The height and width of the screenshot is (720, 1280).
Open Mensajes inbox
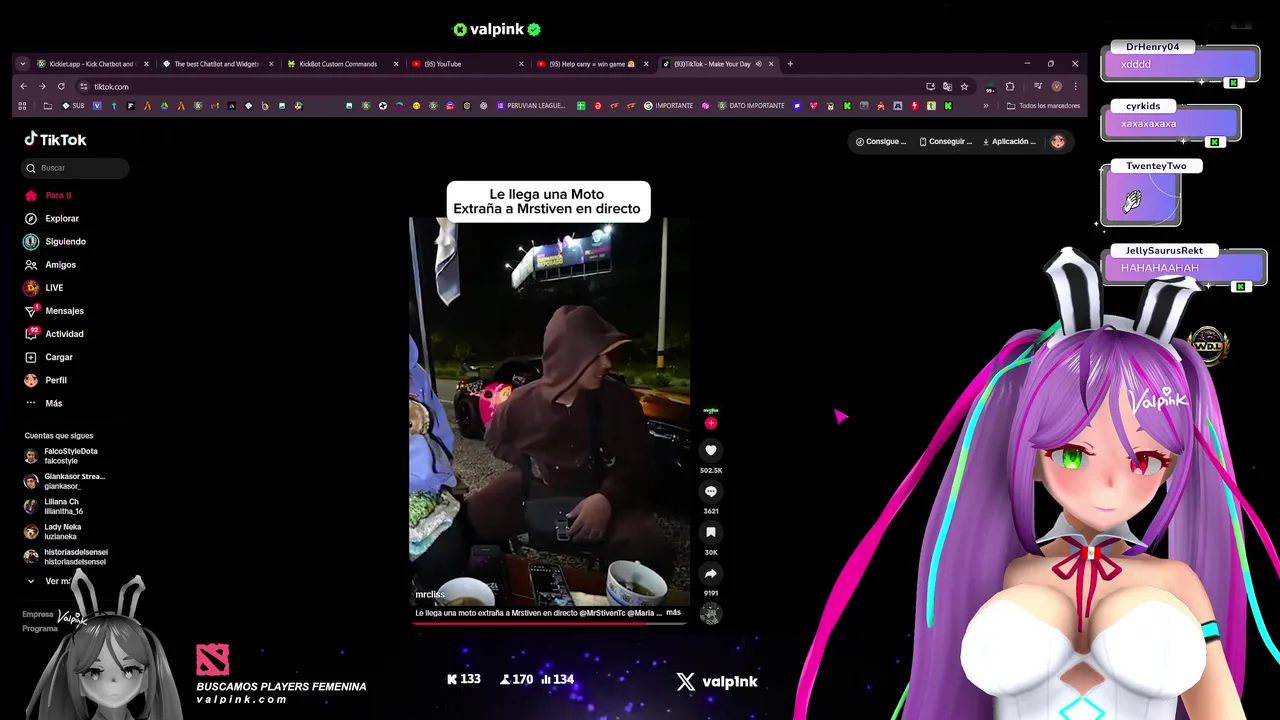click(54, 310)
